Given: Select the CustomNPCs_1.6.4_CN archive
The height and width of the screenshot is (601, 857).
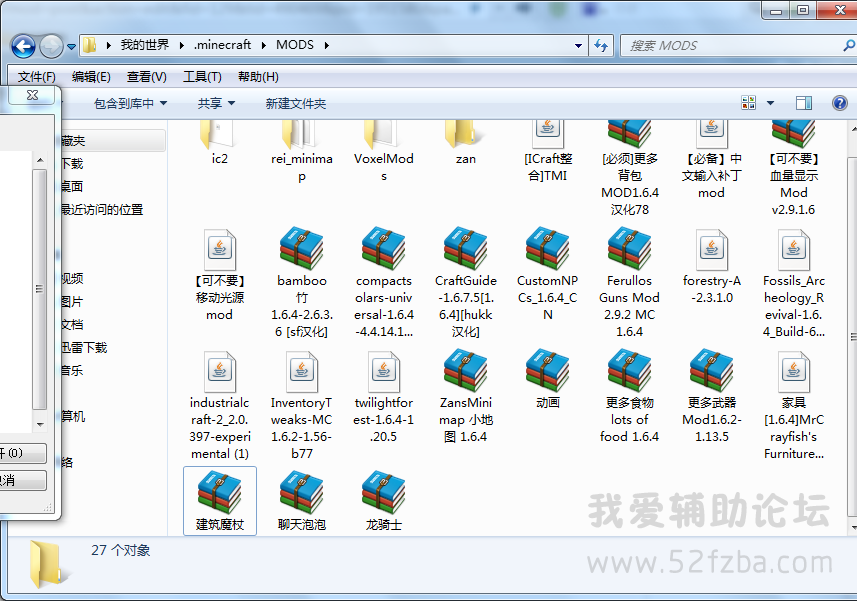Looking at the screenshot, I should point(548,275).
